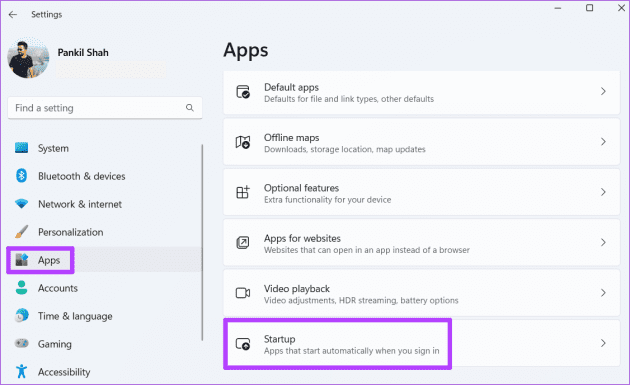Viewport: 630px width, 385px height.
Task: Open Apps for websites title
Action: click(302, 238)
